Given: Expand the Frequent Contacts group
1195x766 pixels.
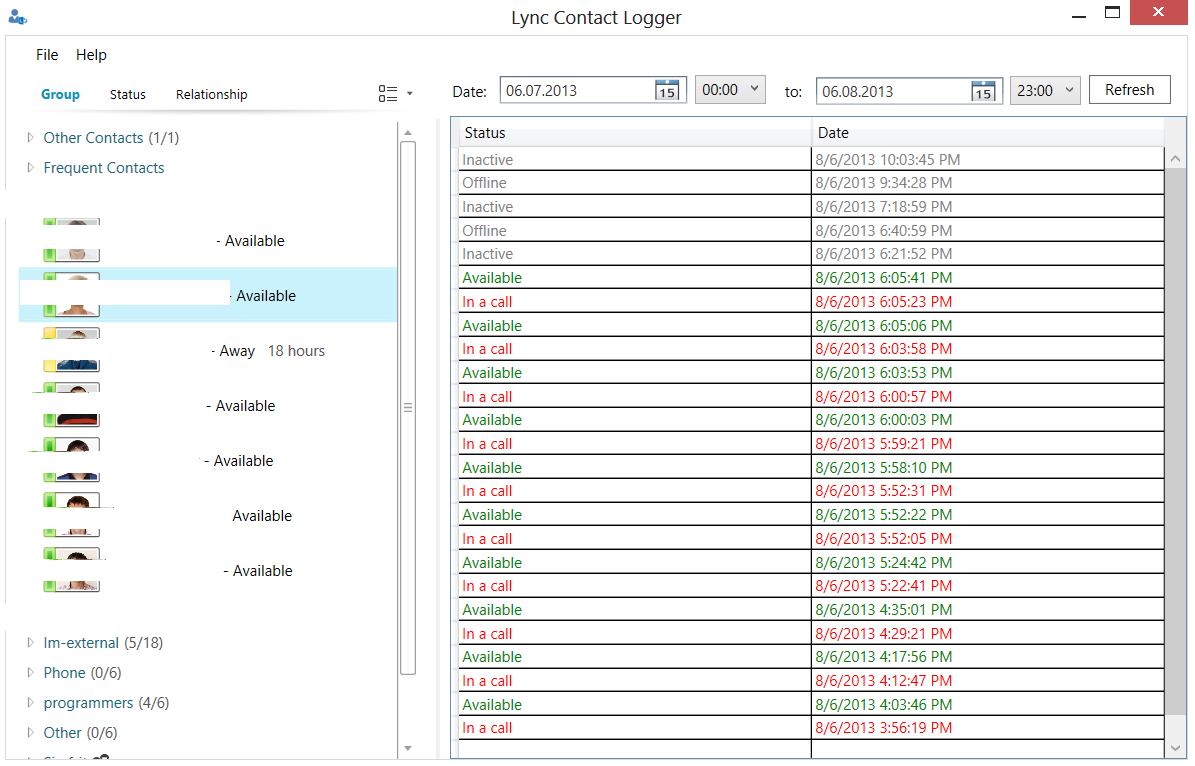Looking at the screenshot, I should [30, 168].
